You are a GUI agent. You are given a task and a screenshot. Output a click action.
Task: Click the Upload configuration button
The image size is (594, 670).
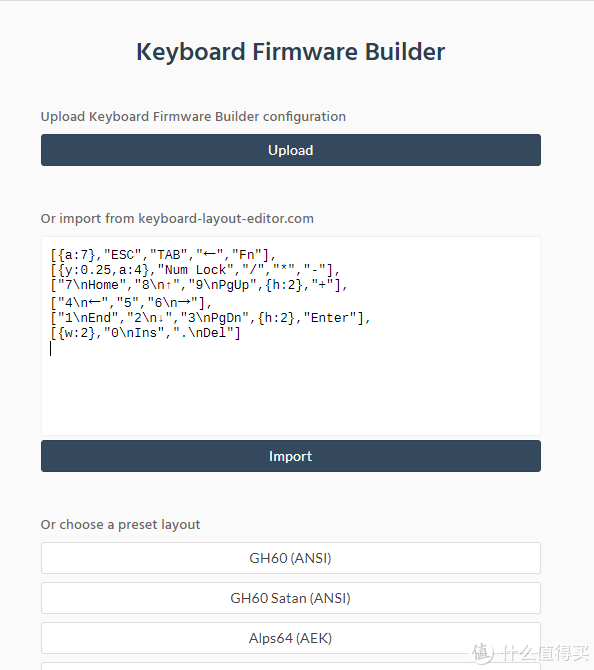pos(291,150)
